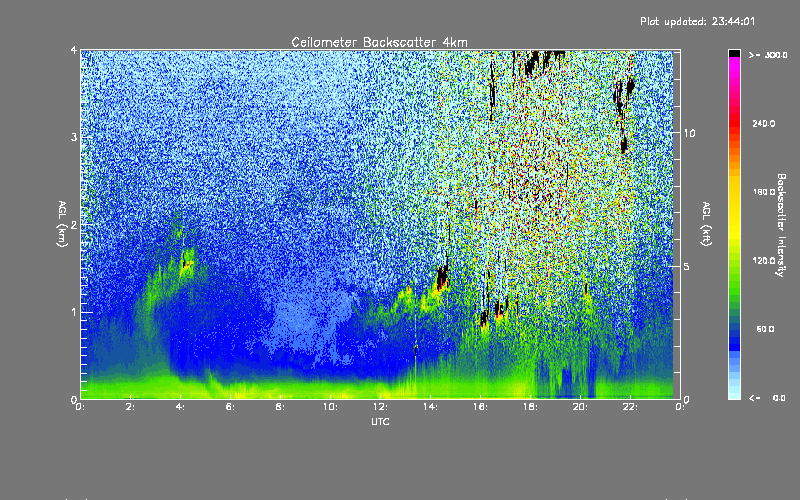The width and height of the screenshot is (800, 500).
Task: Click the cloud echo near 4:00 UTC
Action: tap(186, 264)
